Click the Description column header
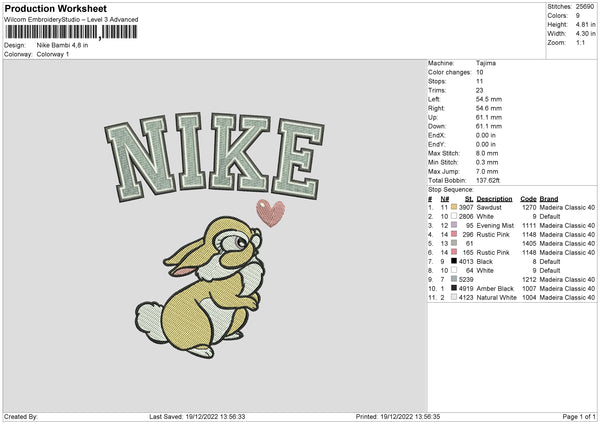The height and width of the screenshot is (424, 600). point(494,198)
